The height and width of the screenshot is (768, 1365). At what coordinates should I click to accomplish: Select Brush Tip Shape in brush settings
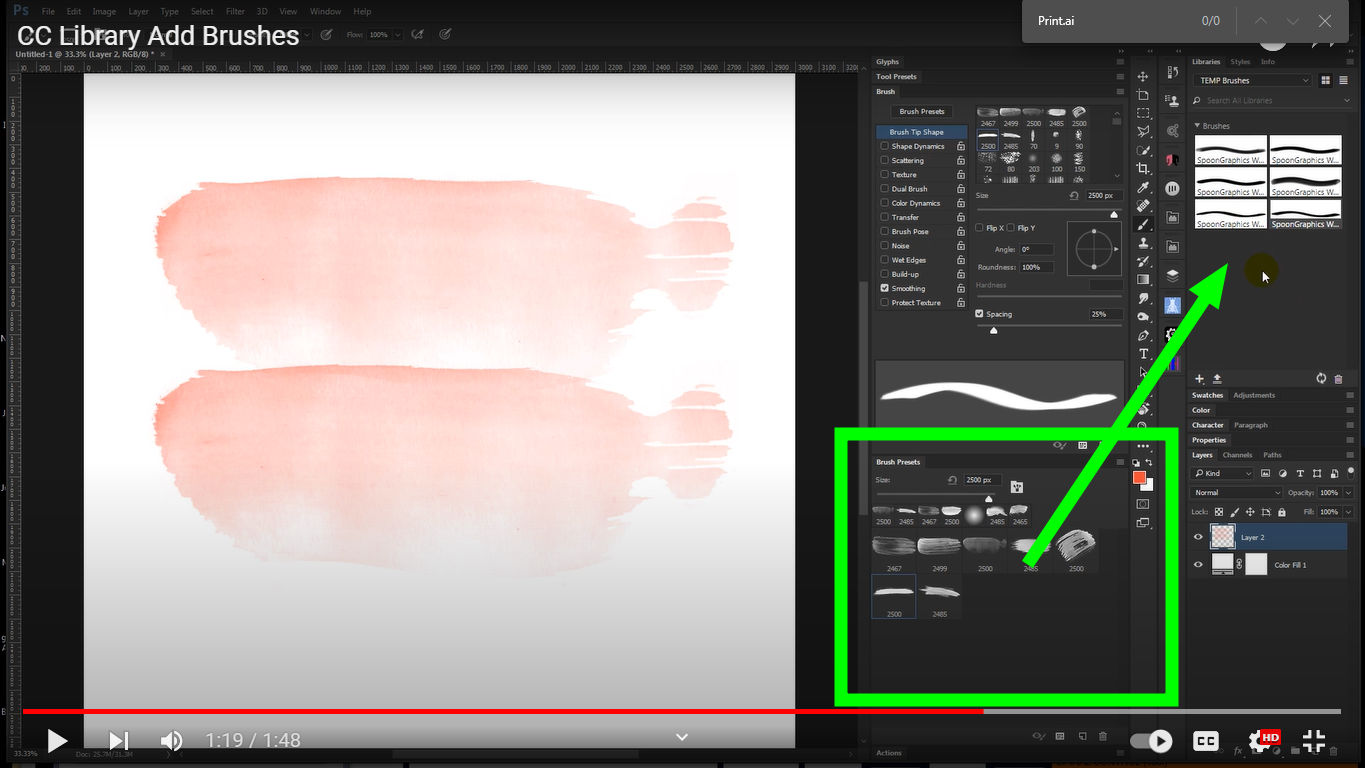pos(919,131)
